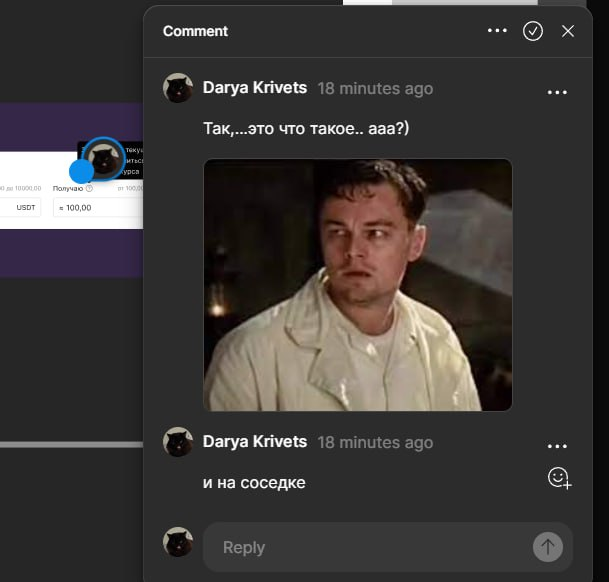
Task: Focus the Reply input field
Action: [x=388, y=547]
